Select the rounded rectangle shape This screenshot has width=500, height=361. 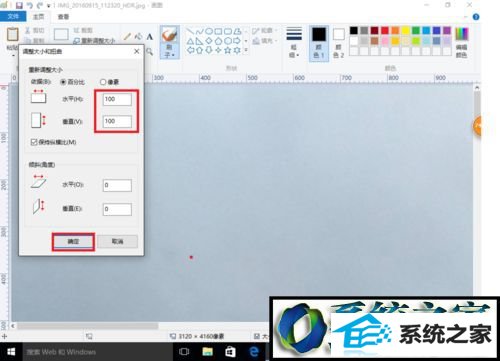pos(228,31)
